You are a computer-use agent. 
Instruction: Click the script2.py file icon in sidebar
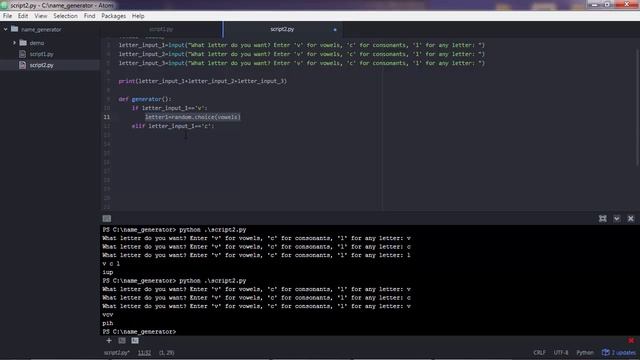[x=22, y=65]
